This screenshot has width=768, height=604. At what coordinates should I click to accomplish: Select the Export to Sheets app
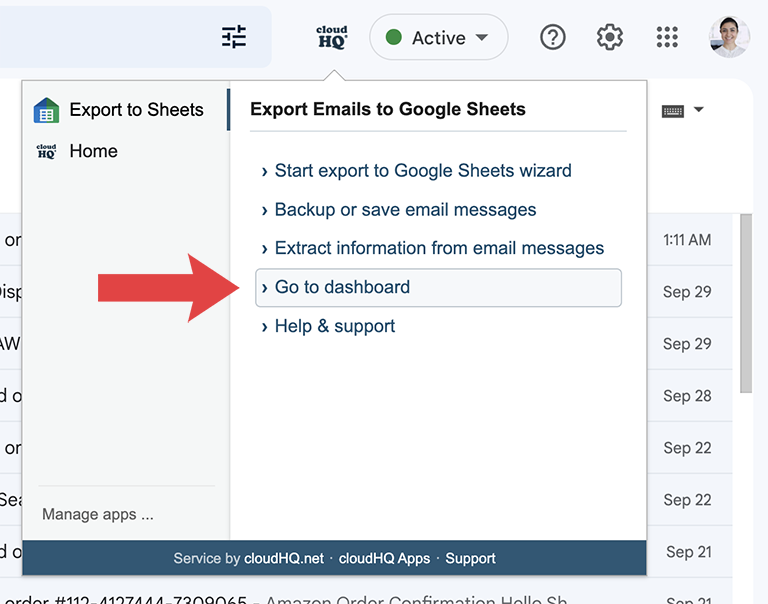(126, 110)
